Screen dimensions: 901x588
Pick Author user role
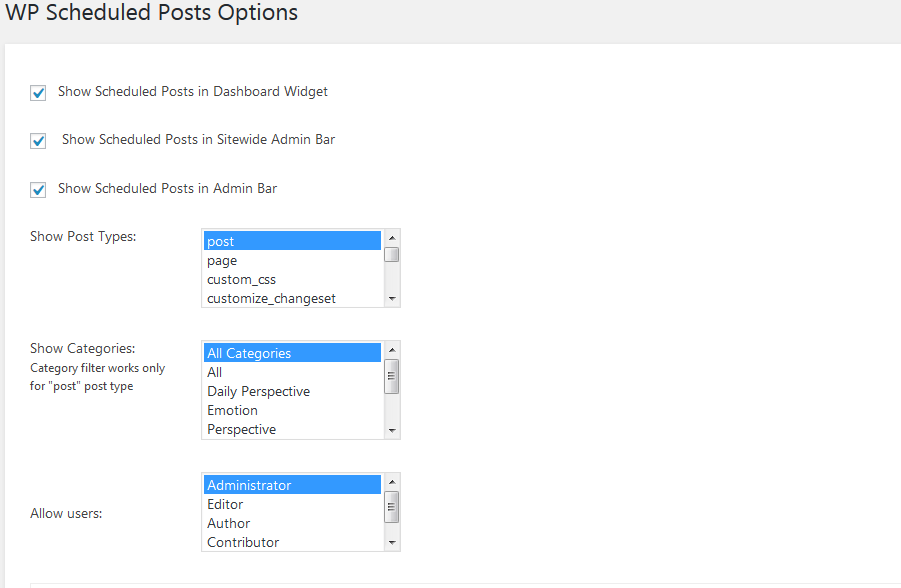pos(228,524)
